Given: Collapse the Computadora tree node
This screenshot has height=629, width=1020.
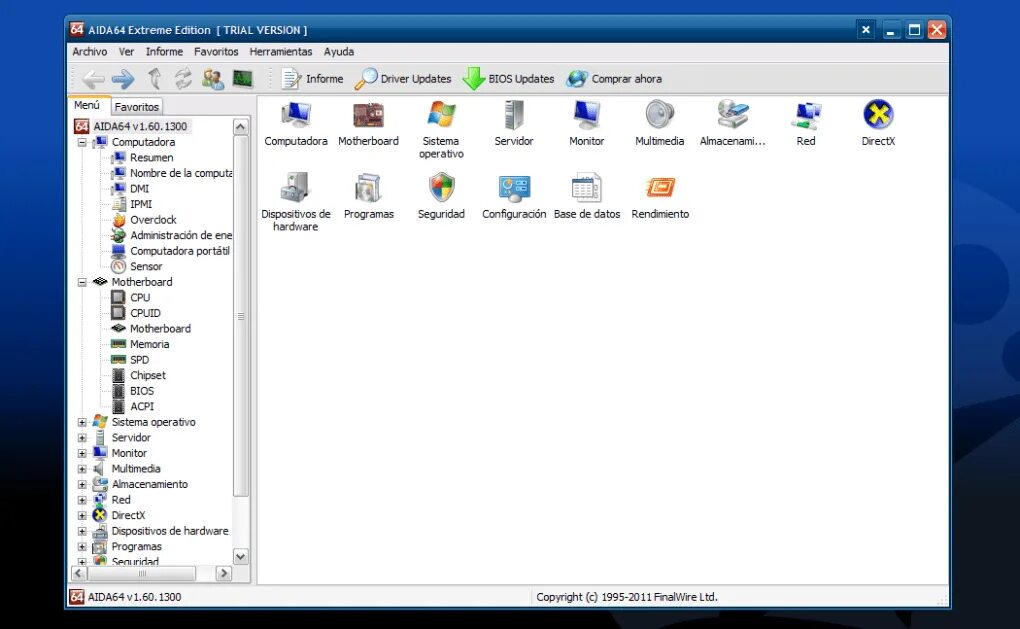Looking at the screenshot, I should 82,142.
